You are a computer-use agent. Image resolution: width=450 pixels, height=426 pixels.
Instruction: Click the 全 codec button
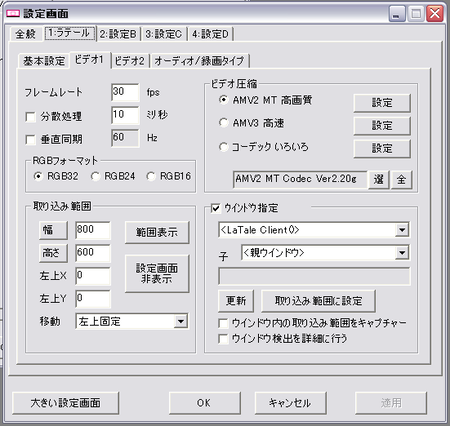pyautogui.click(x=401, y=180)
